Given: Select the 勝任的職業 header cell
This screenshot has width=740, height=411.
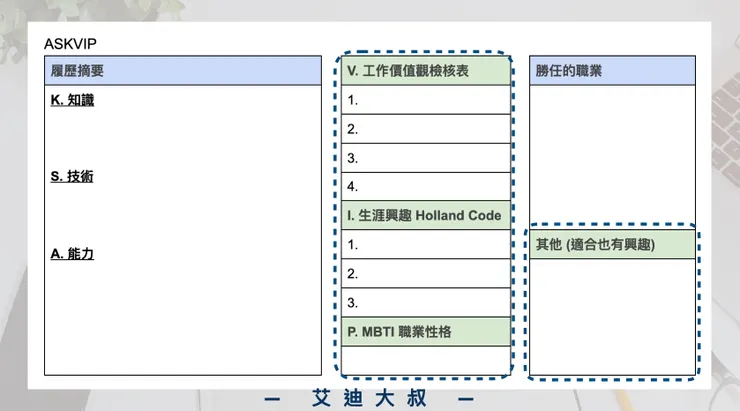Looking at the screenshot, I should tap(612, 71).
